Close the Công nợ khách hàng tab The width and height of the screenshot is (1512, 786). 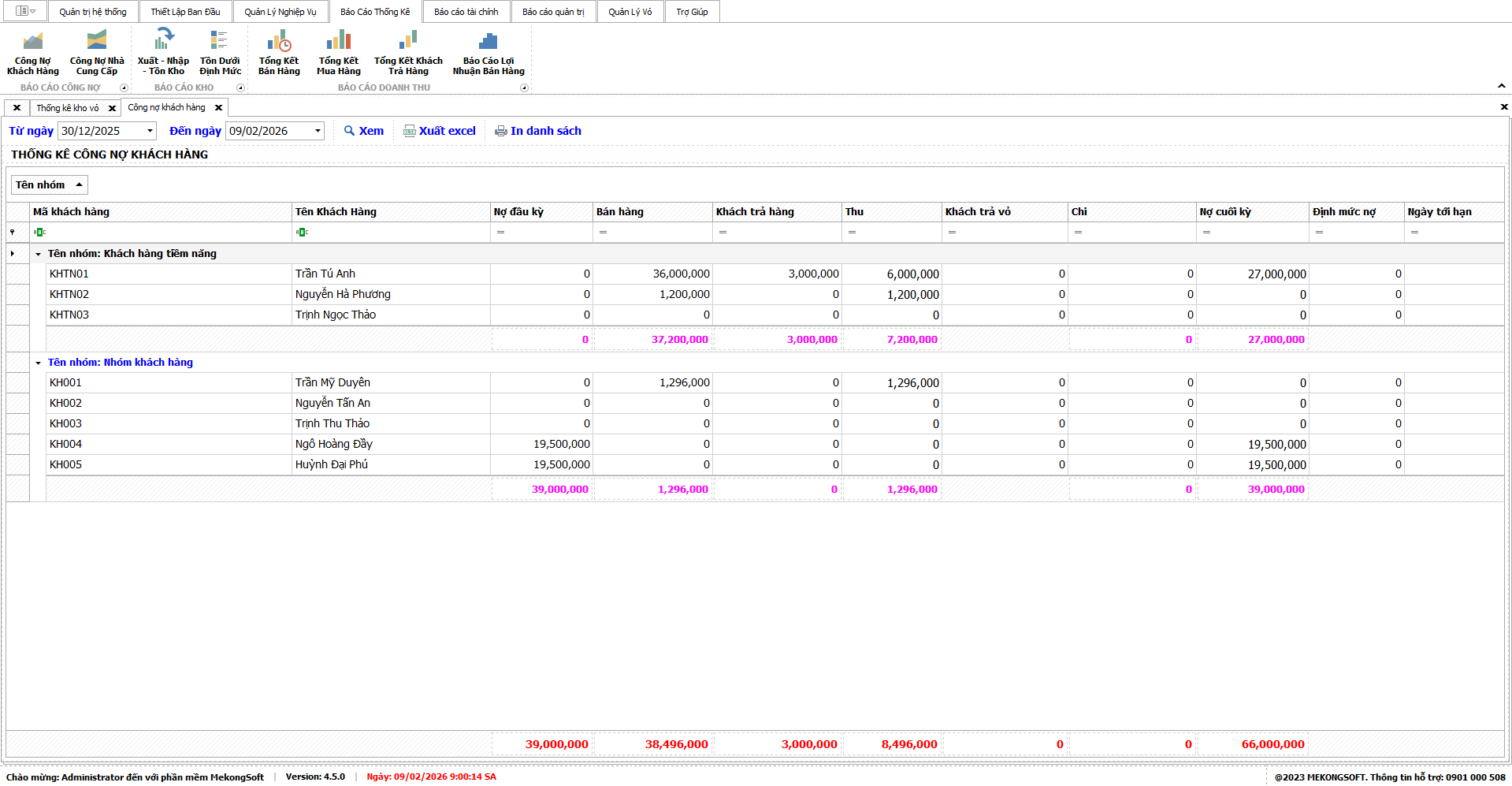coord(219,108)
